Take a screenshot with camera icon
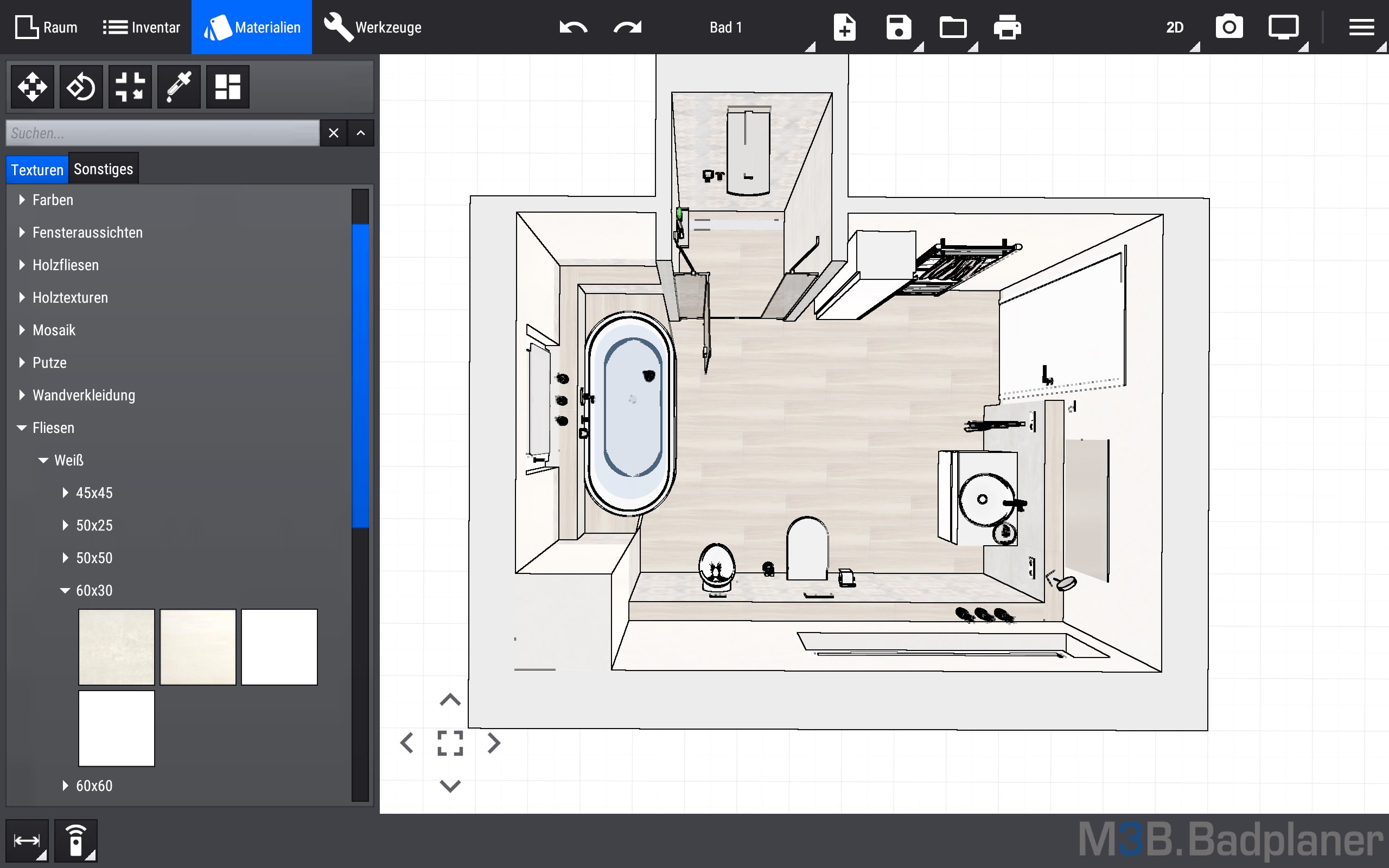This screenshot has height=868, width=1389. pyautogui.click(x=1229, y=27)
